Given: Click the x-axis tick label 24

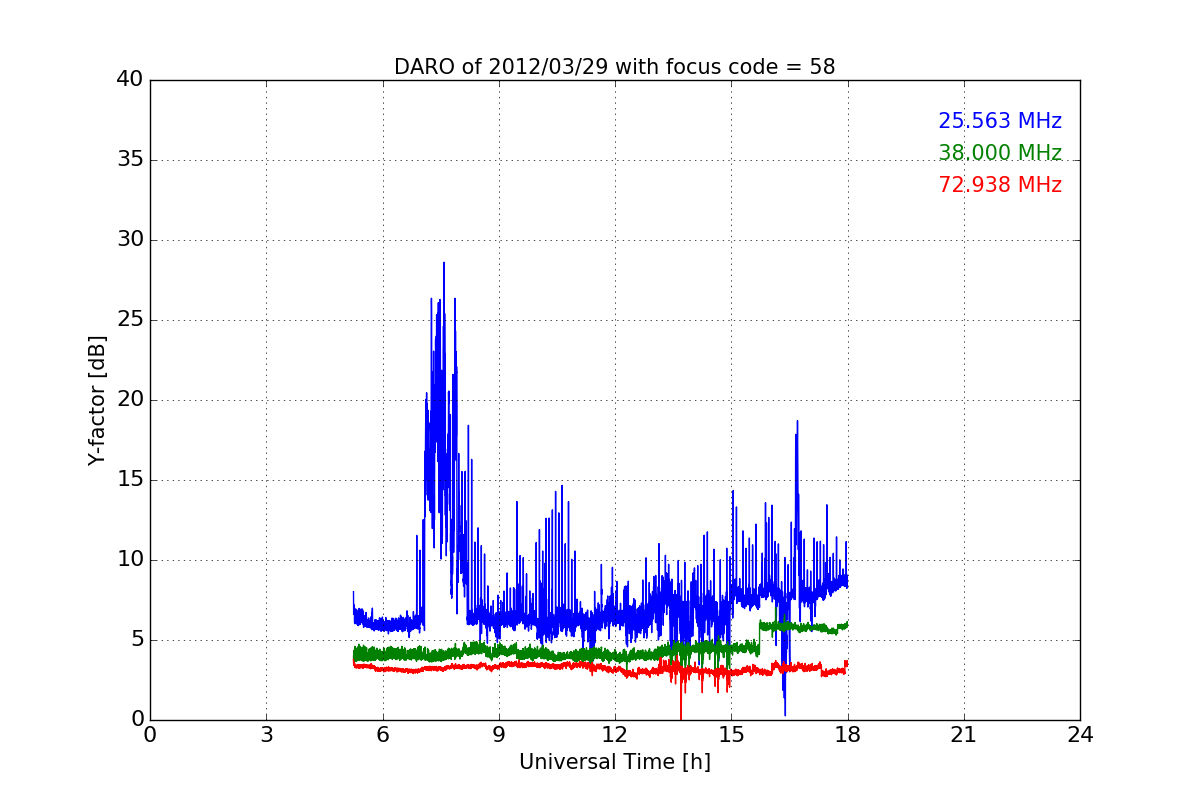Looking at the screenshot, I should coord(1080,735).
